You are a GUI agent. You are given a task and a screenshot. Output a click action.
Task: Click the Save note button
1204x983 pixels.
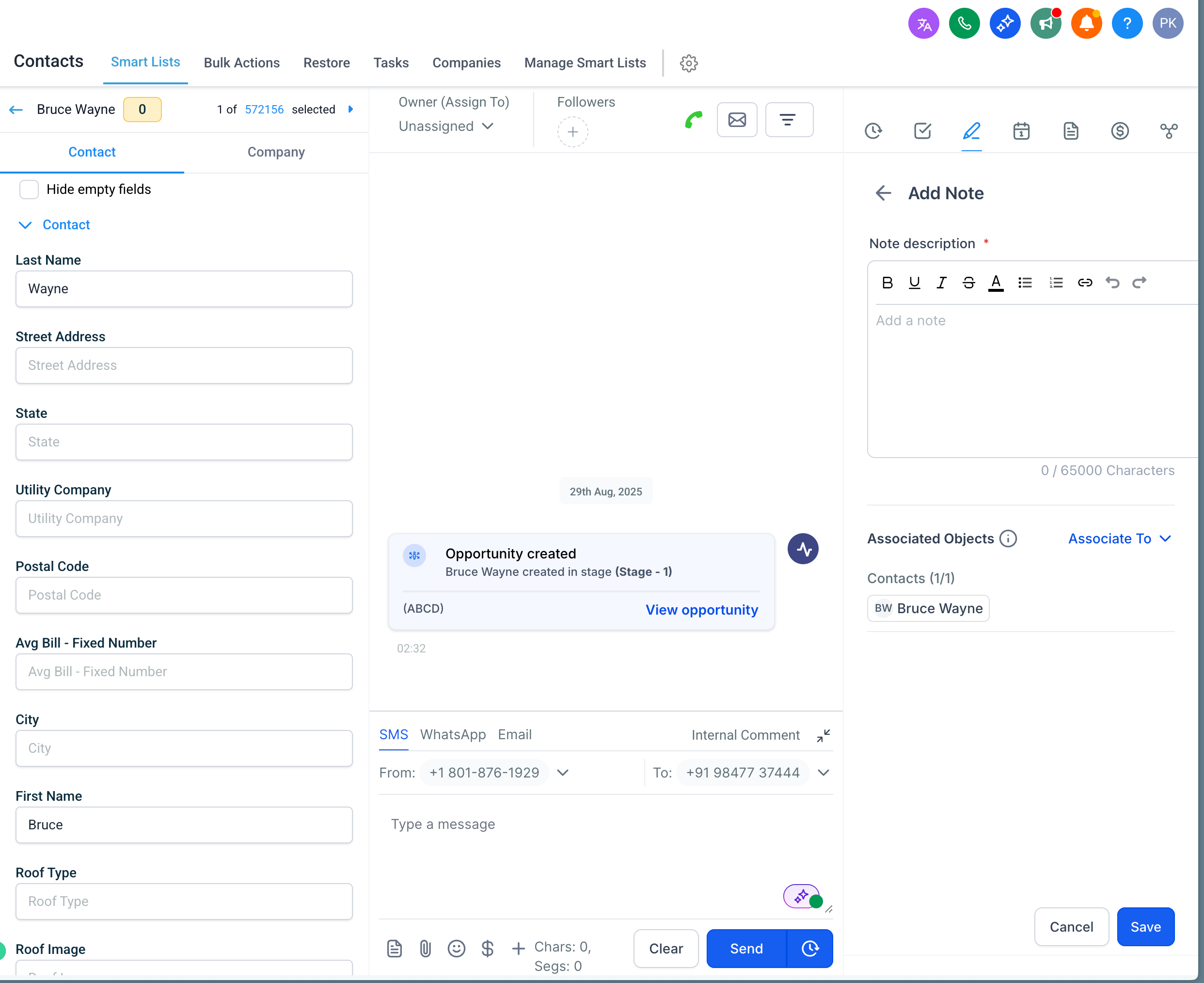tap(1145, 927)
